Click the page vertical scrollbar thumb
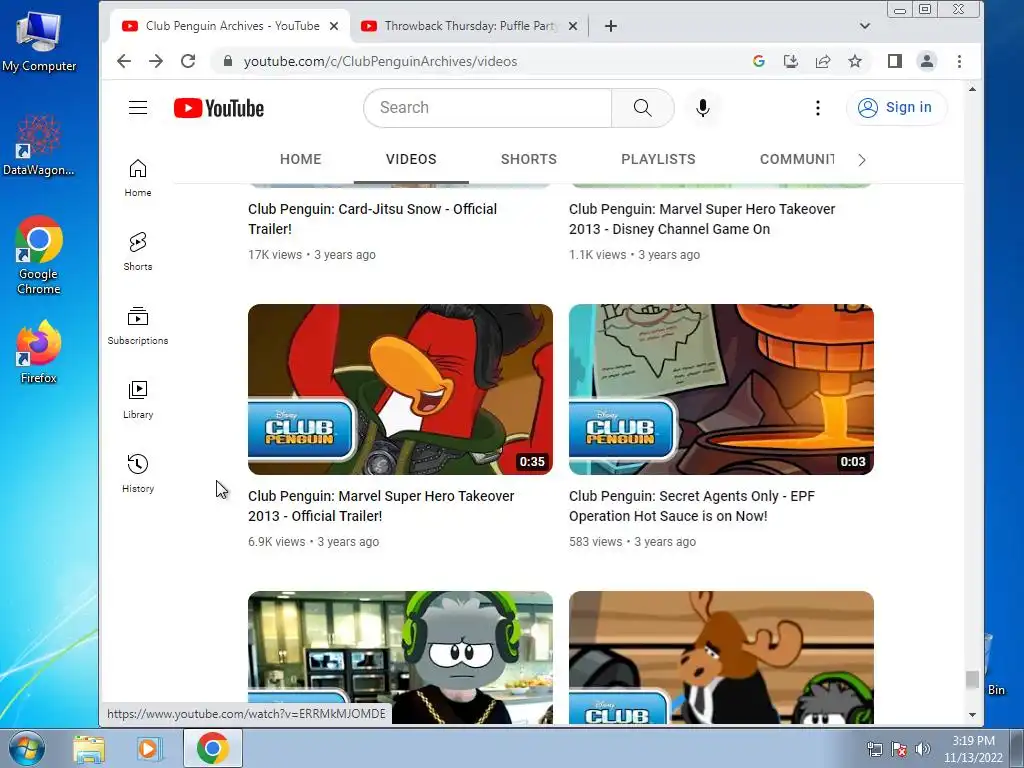 point(972,679)
